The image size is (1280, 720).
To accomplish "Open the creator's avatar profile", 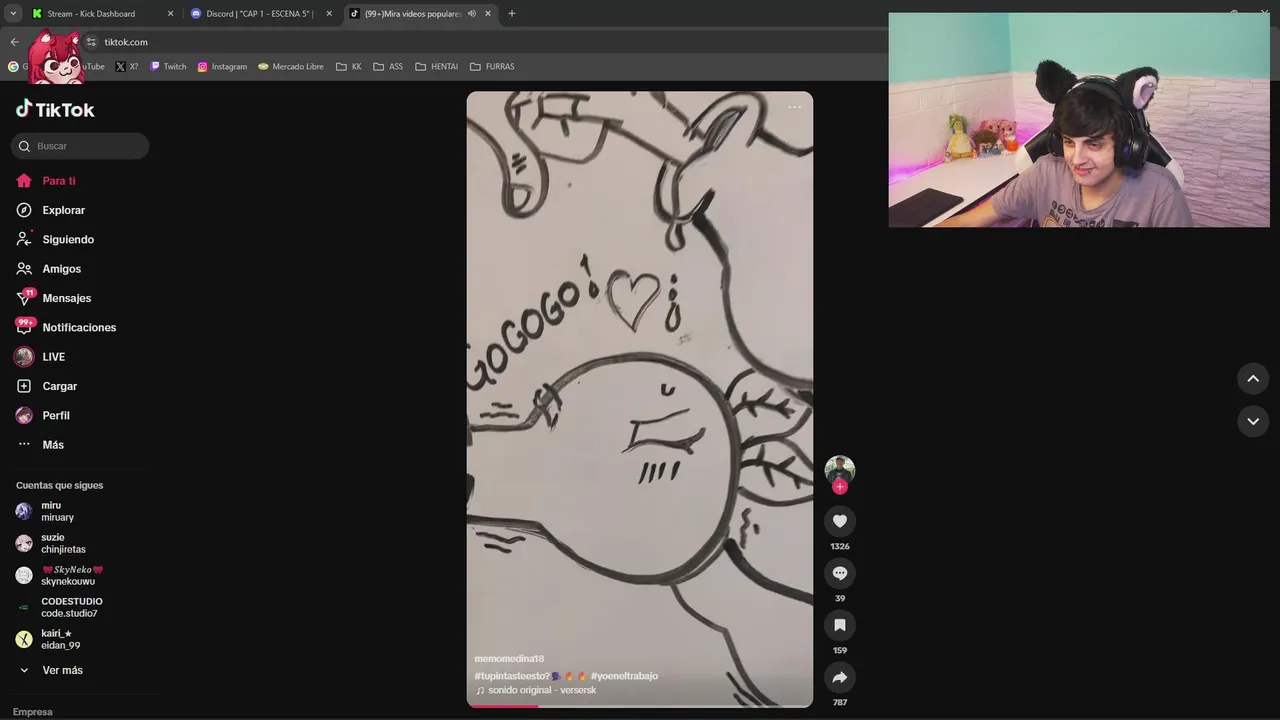I will 840,469.
